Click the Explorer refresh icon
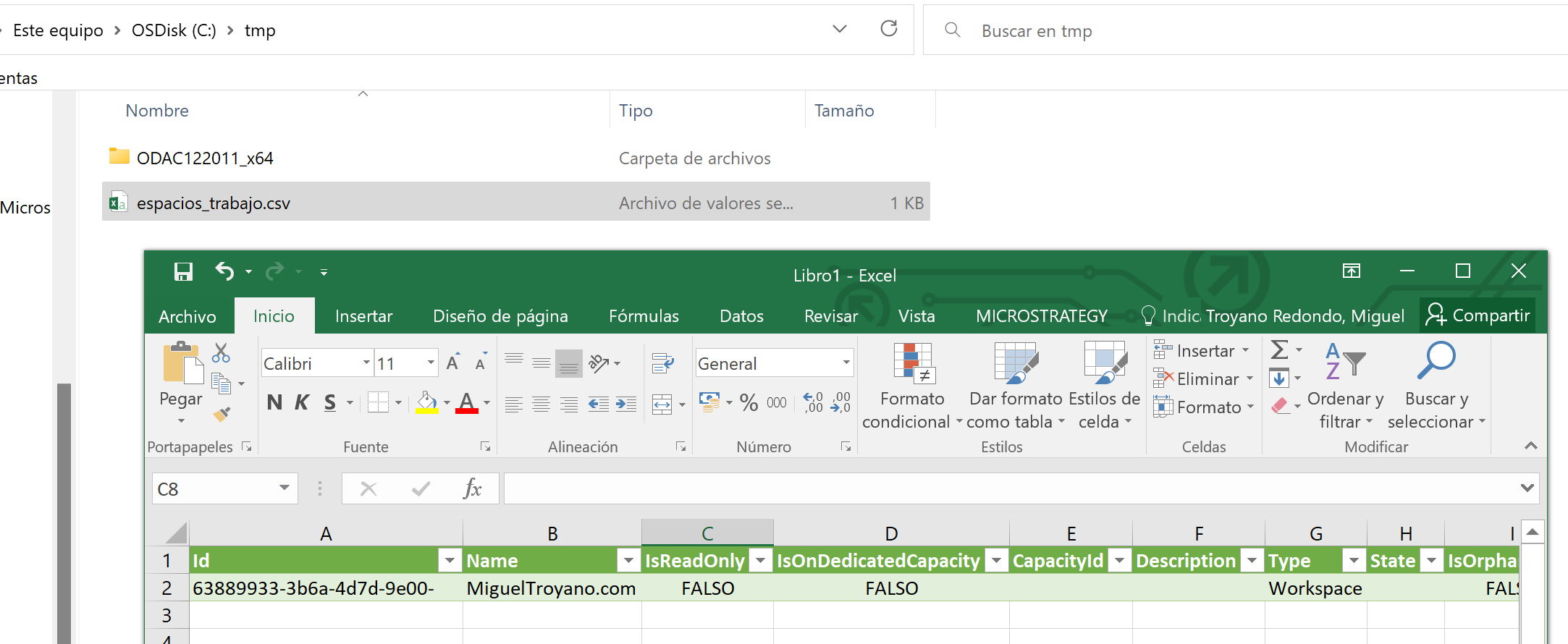1568x644 pixels. coord(889,29)
